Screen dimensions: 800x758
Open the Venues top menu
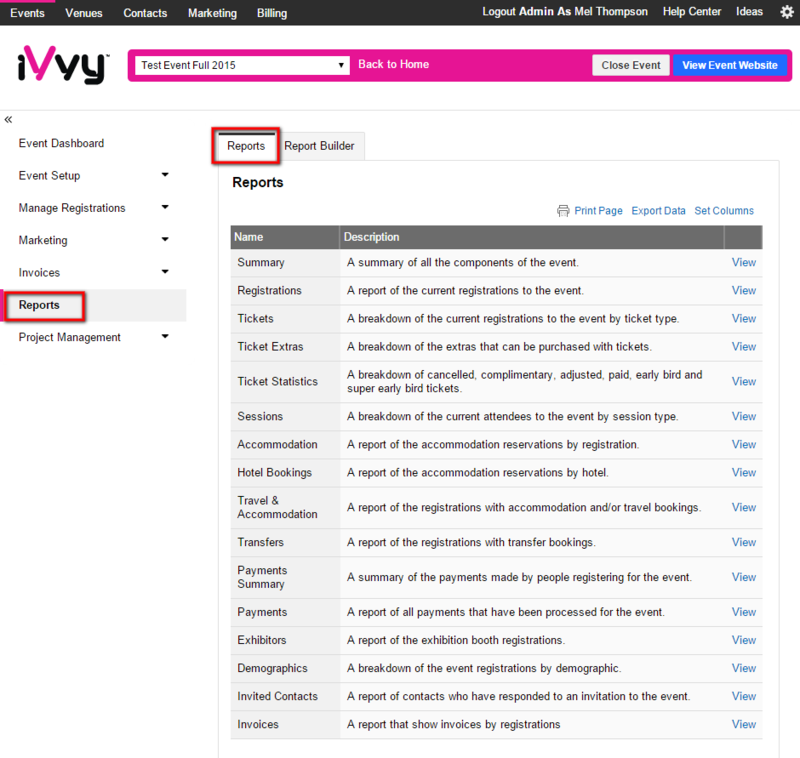click(x=84, y=13)
